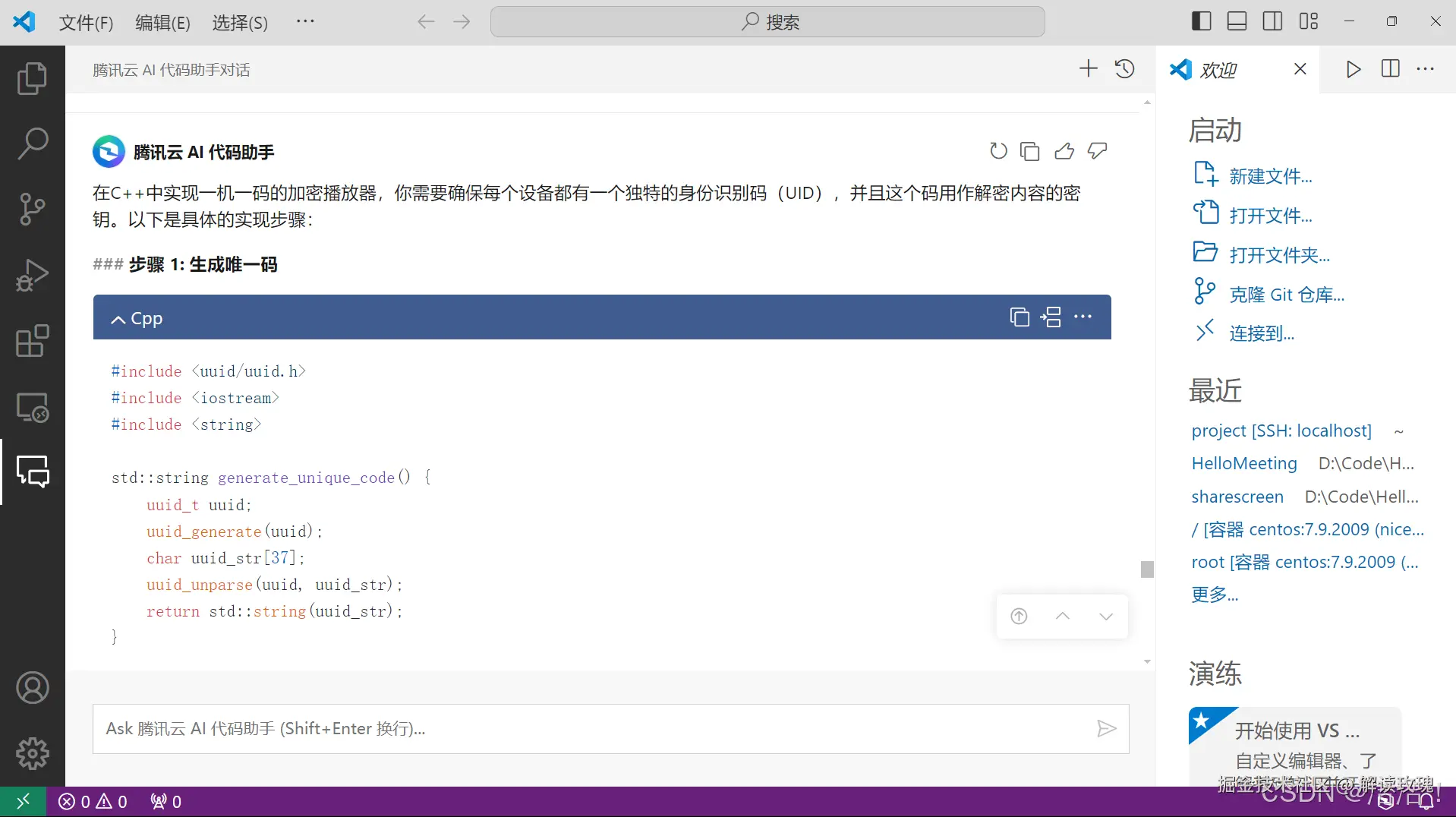Regenerate the AI assistant response

click(x=998, y=151)
